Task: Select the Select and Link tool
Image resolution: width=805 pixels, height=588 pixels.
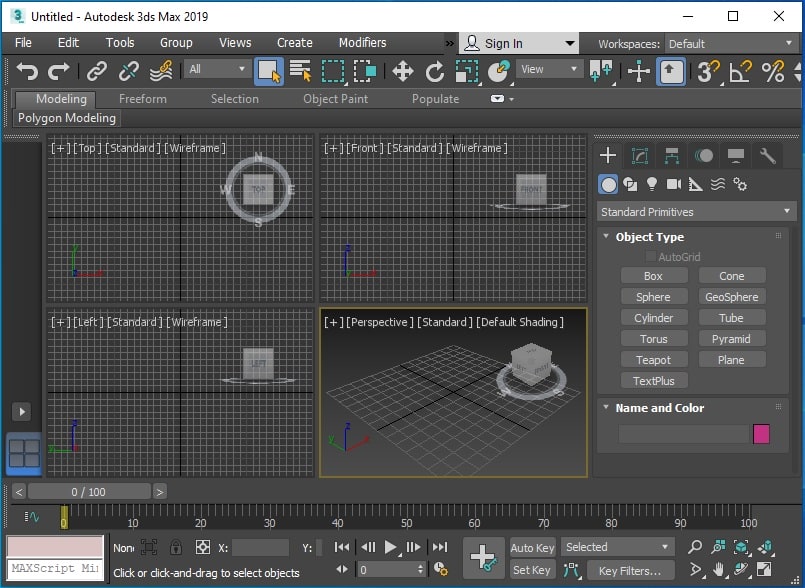Action: click(x=97, y=71)
